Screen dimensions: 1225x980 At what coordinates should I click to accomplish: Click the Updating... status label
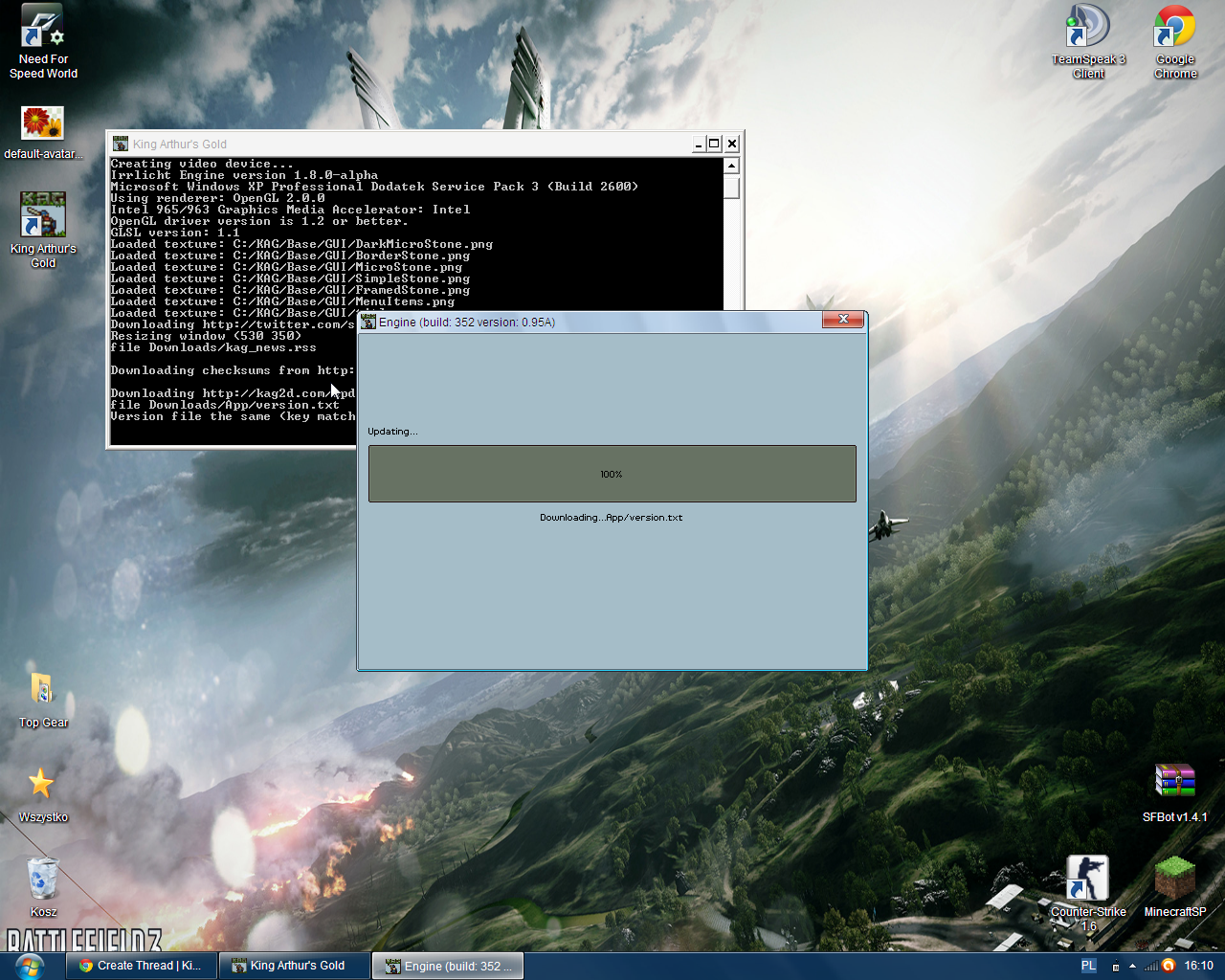(392, 432)
